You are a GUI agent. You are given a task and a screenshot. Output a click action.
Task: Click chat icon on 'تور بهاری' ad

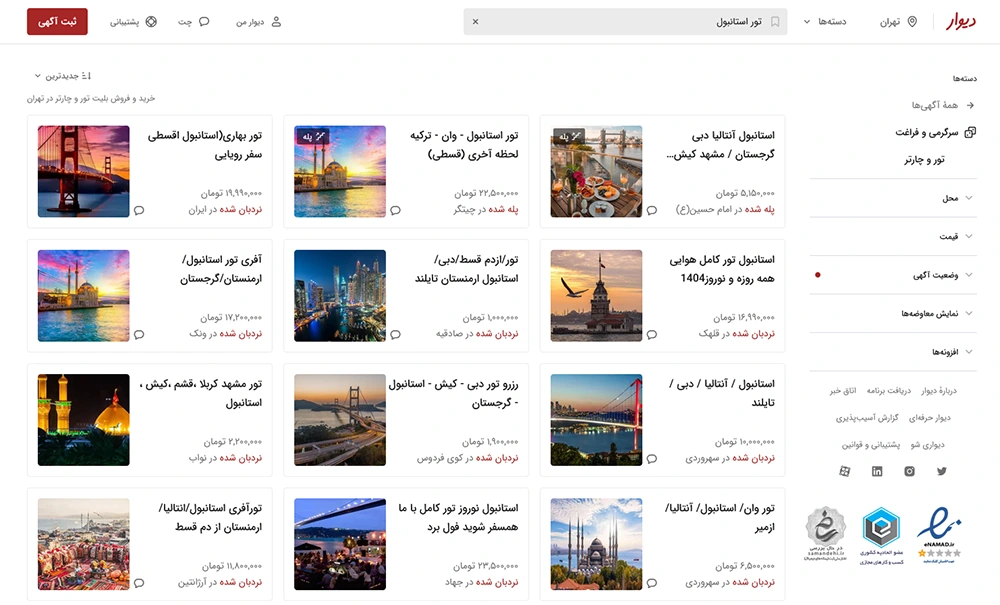pos(139,210)
